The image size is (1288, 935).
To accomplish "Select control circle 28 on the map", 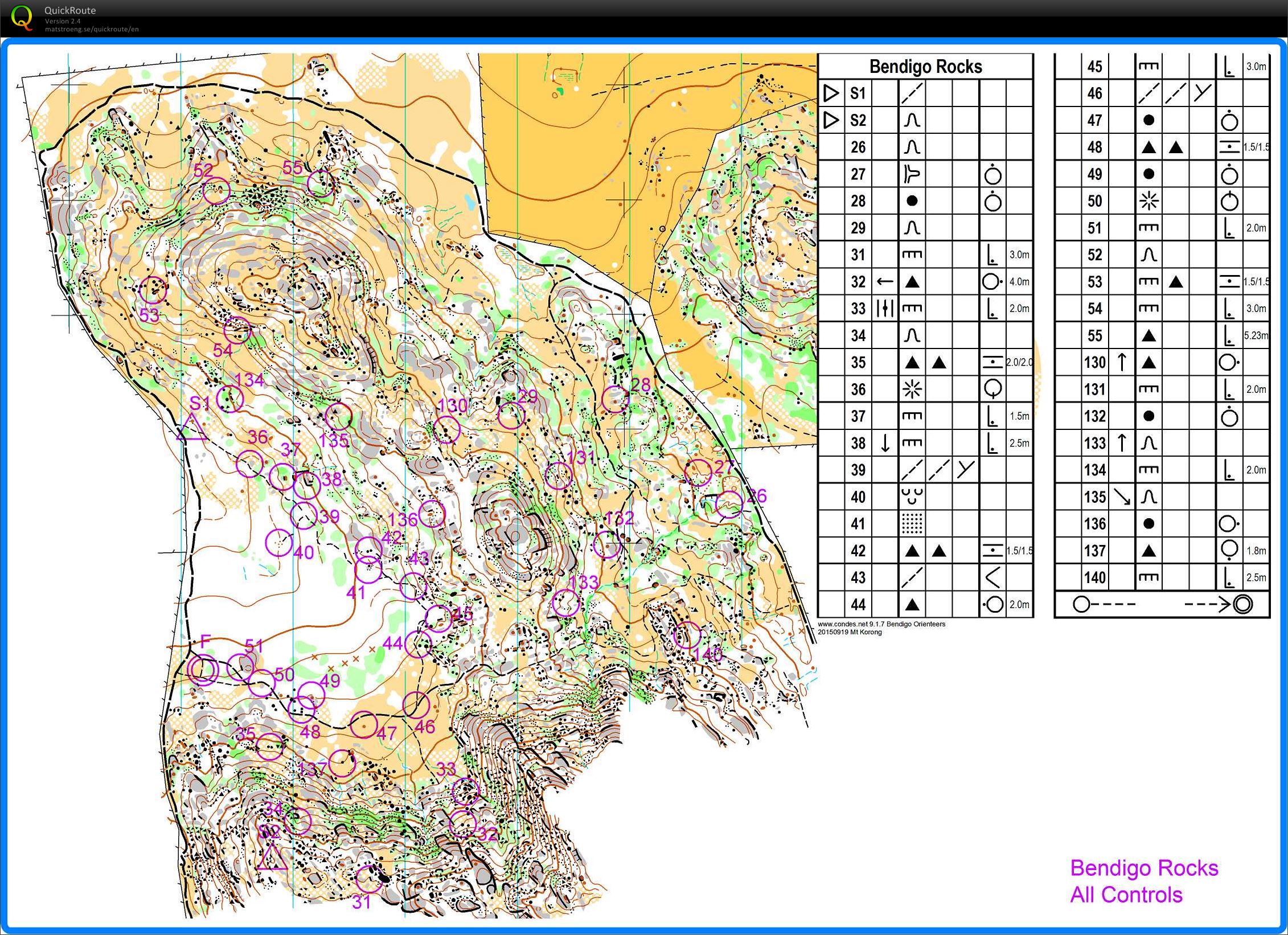I will coord(615,399).
